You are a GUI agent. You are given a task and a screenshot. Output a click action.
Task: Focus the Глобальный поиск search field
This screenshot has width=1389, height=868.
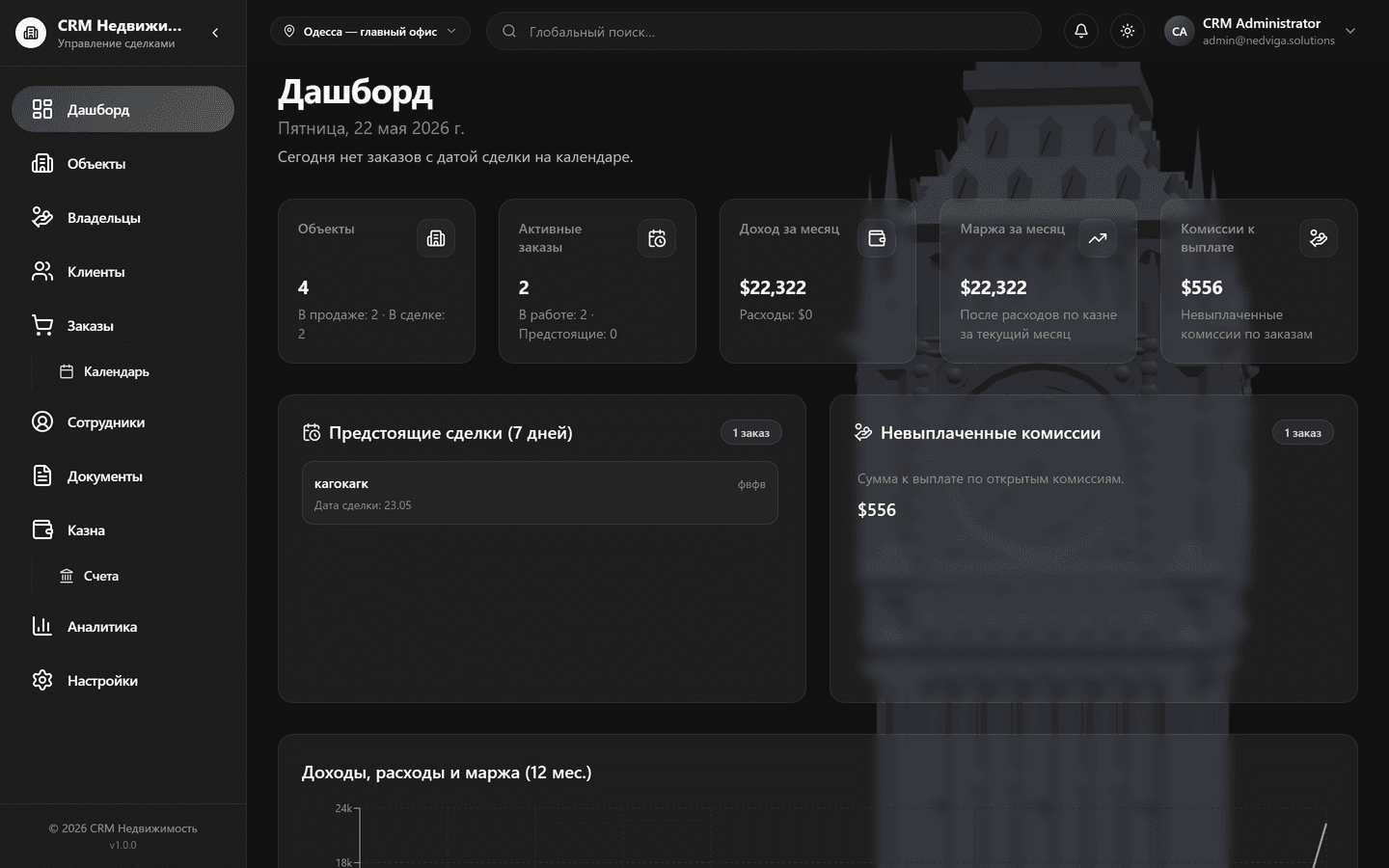[x=764, y=31]
